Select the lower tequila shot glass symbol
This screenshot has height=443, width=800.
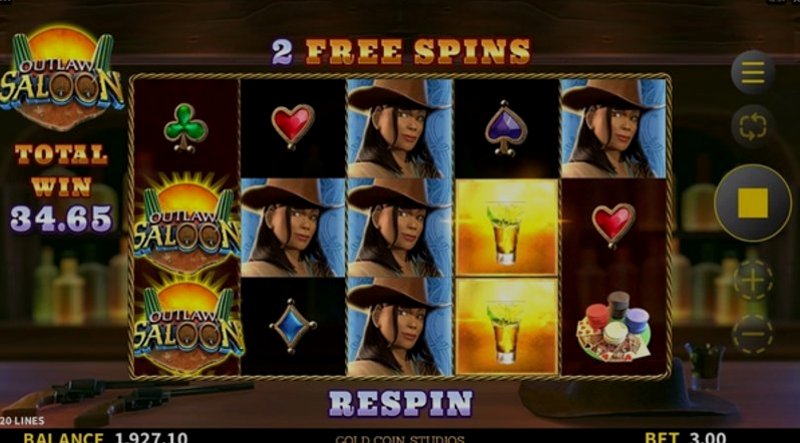506,326
